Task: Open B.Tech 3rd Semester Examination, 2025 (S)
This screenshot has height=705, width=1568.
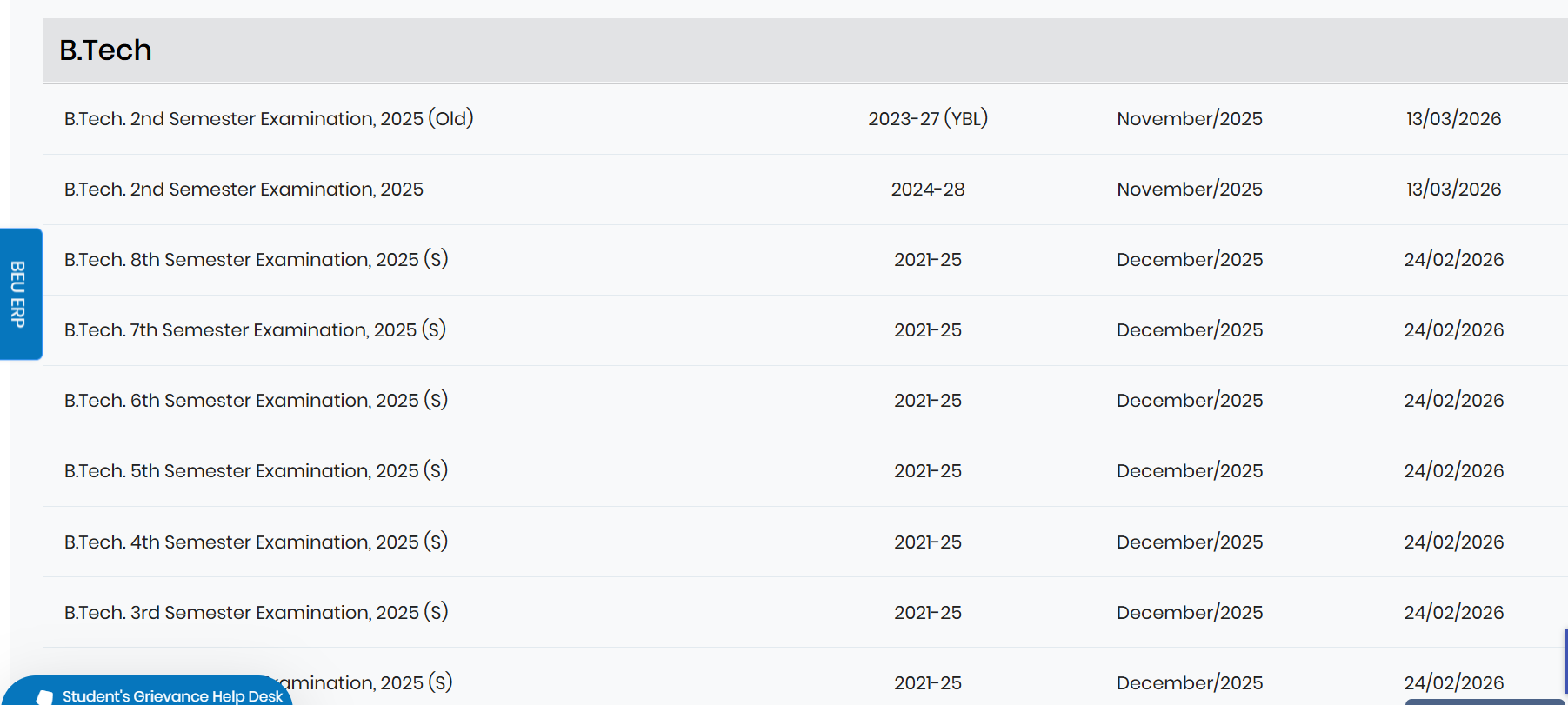Action: pyautogui.click(x=256, y=613)
